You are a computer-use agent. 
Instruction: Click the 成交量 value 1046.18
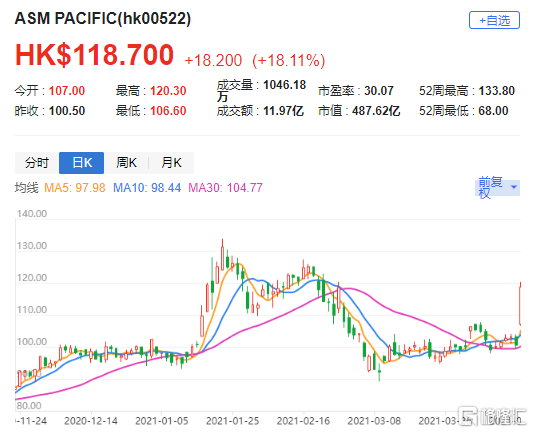coord(285,85)
